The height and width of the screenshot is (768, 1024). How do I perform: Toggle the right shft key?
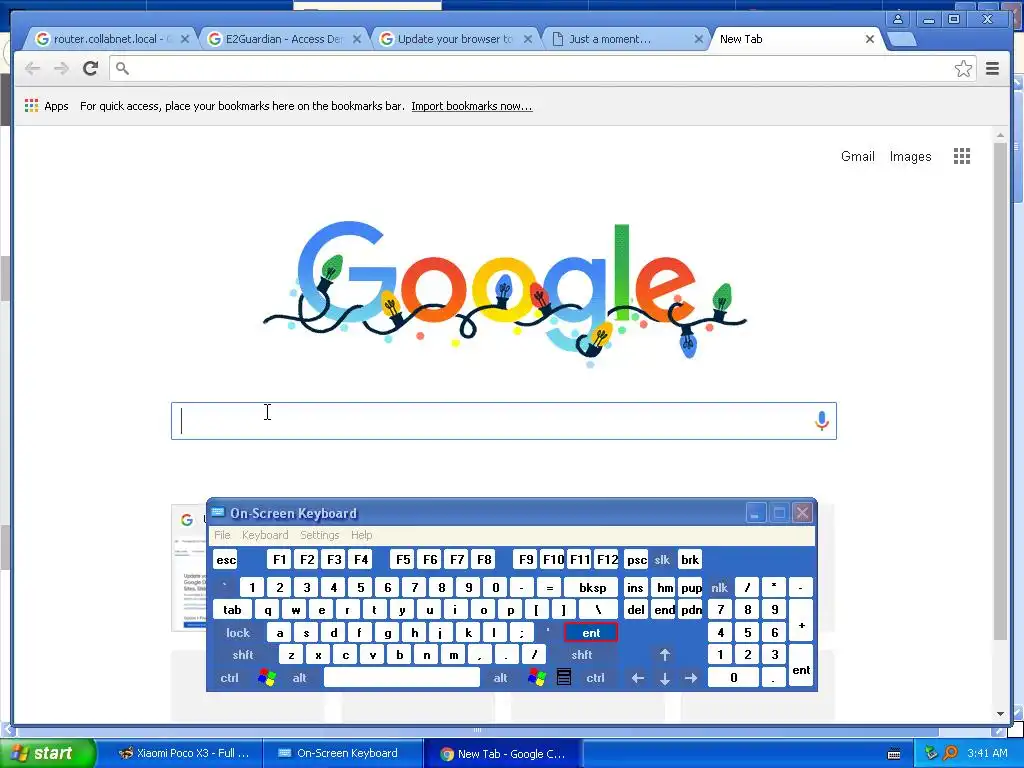[x=581, y=654]
